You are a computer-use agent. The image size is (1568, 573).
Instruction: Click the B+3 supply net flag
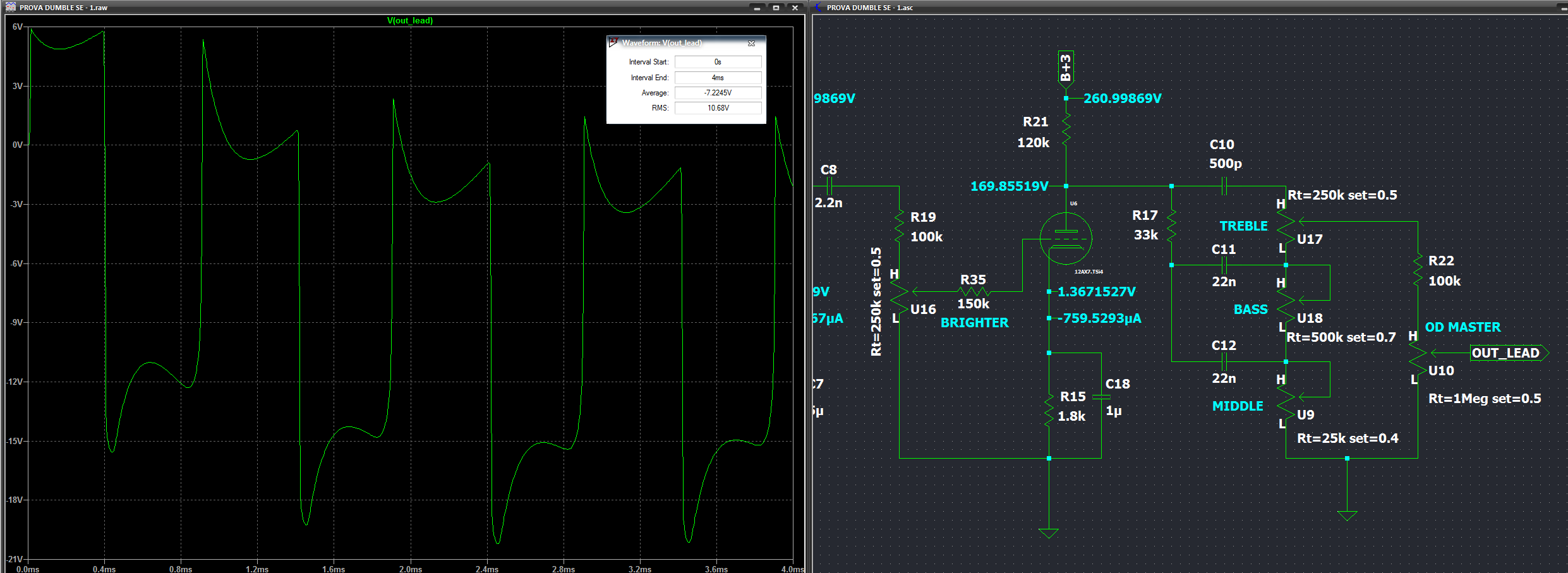pyautogui.click(x=1066, y=68)
